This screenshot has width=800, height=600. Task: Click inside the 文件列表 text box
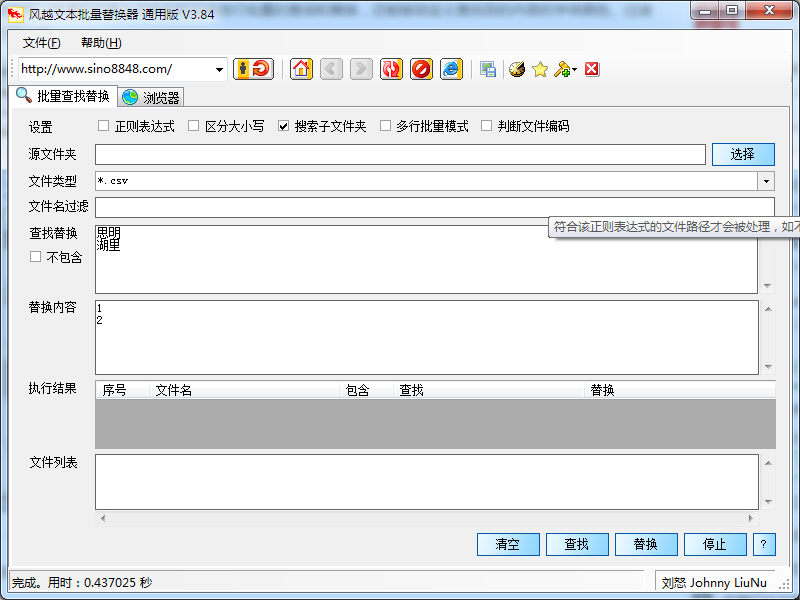[x=427, y=482]
